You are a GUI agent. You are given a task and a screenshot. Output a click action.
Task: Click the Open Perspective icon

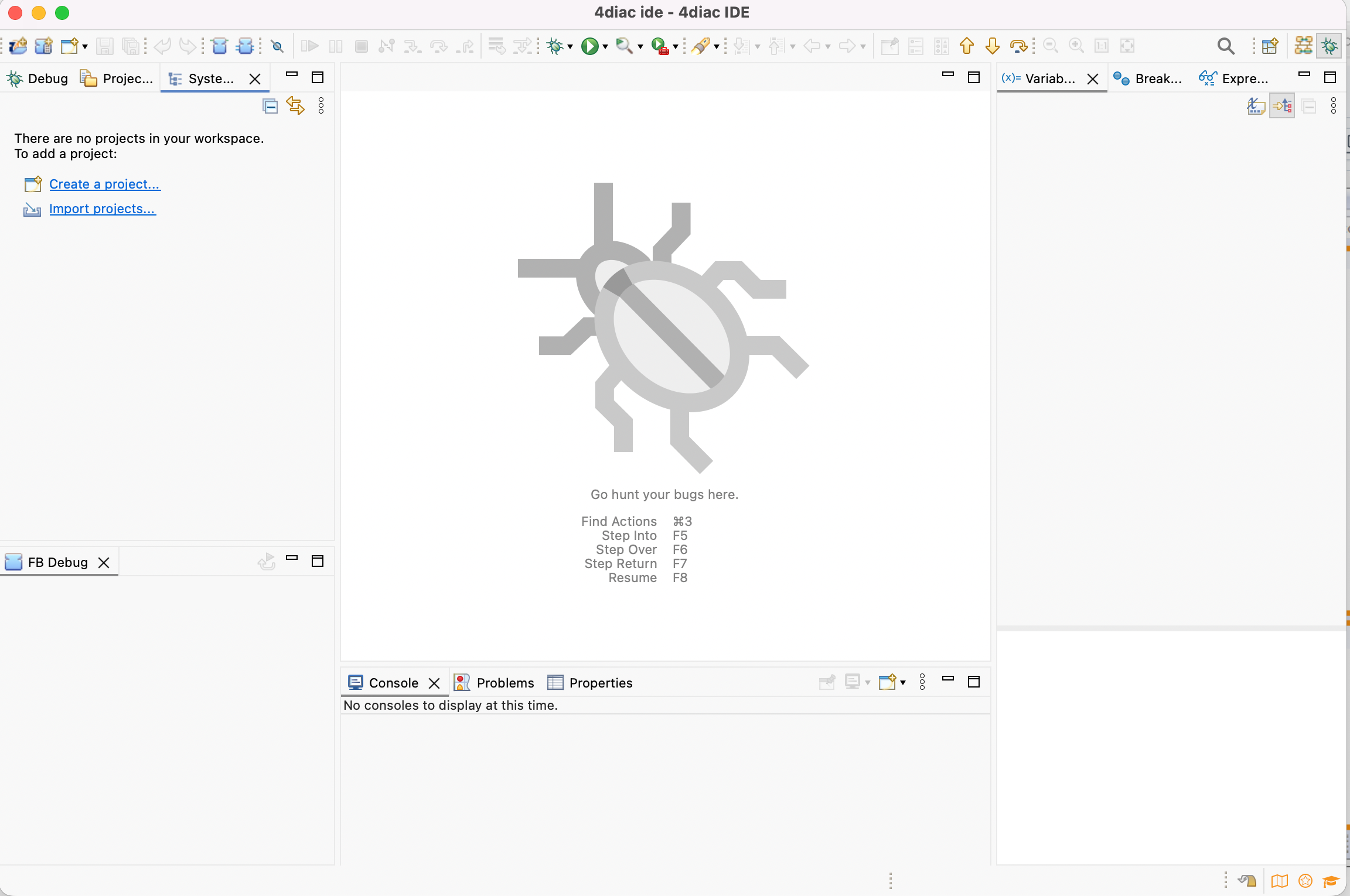(x=1270, y=46)
